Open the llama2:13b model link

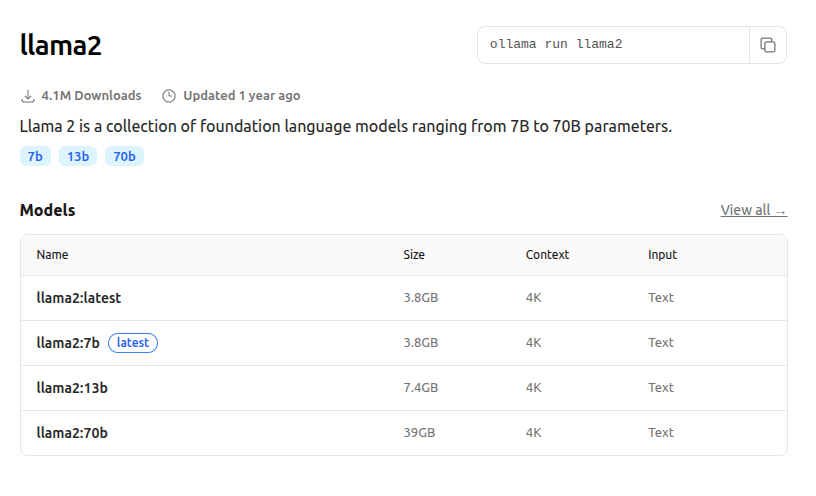[x=72, y=387]
